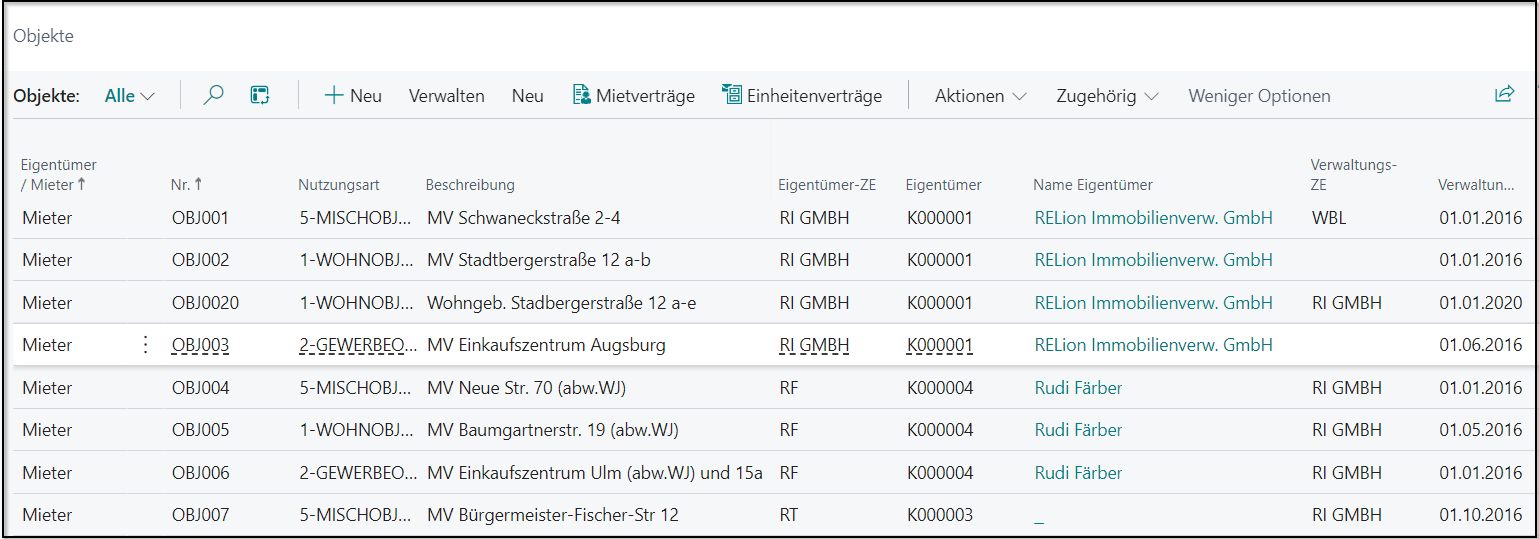Open row options dots for OBJ003
This screenshot has width=1539, height=539.
point(145,345)
